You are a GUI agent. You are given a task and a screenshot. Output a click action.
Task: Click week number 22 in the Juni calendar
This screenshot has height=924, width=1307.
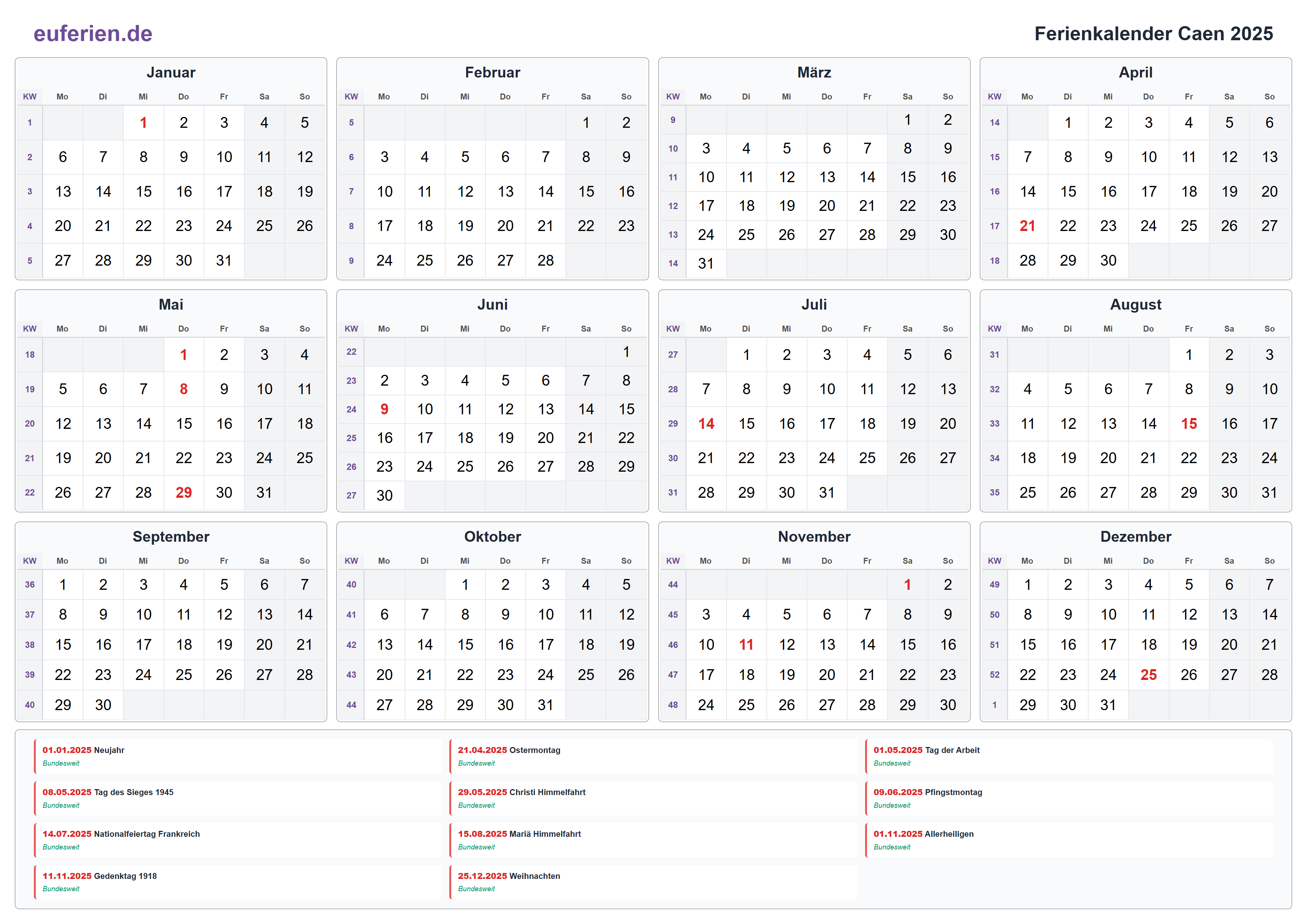(351, 352)
